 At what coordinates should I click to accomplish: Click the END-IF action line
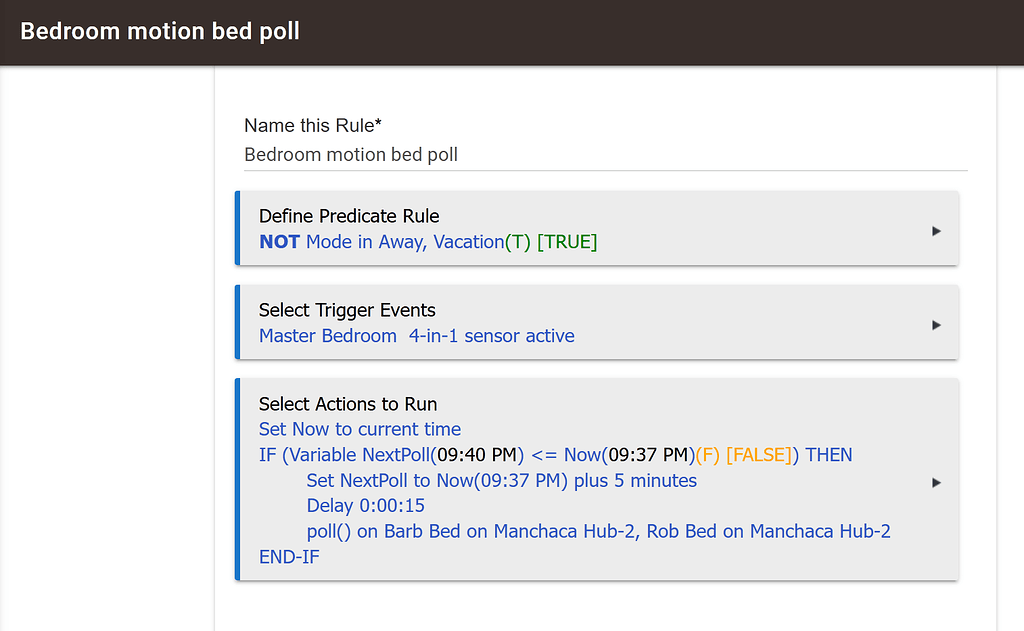(x=289, y=557)
